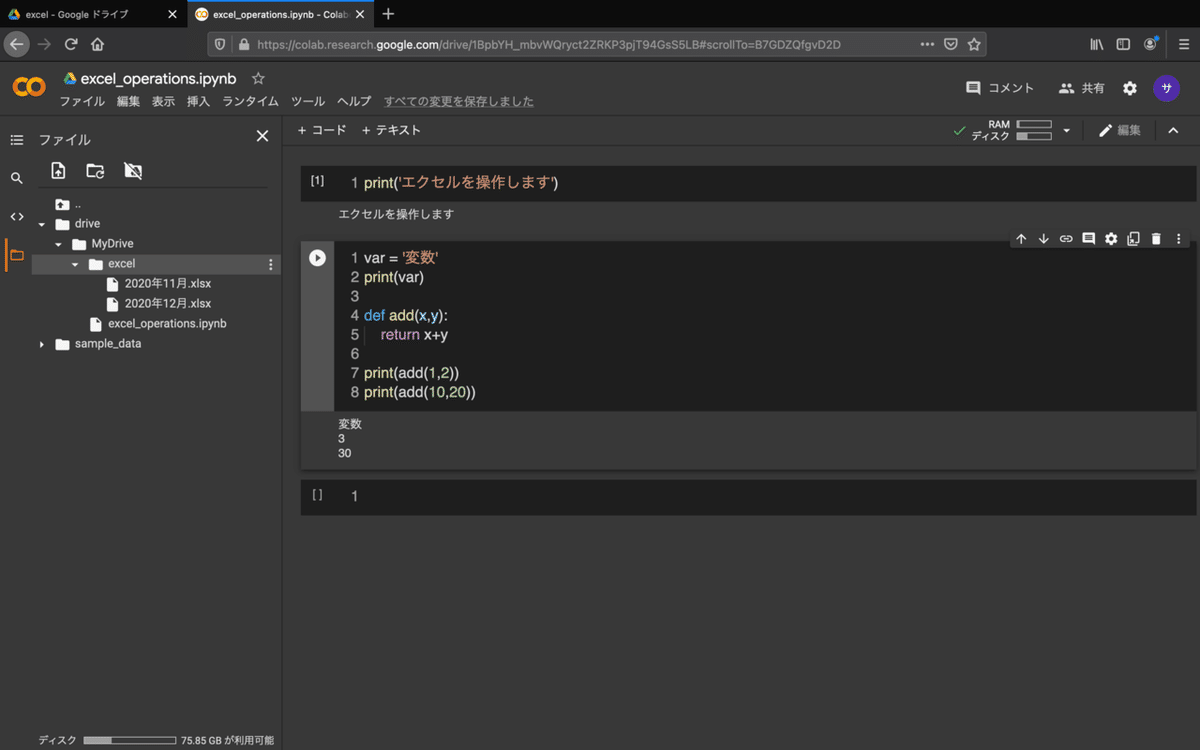This screenshot has height=750, width=1200.
Task: Open Colab settings gear
Action: click(x=1130, y=88)
